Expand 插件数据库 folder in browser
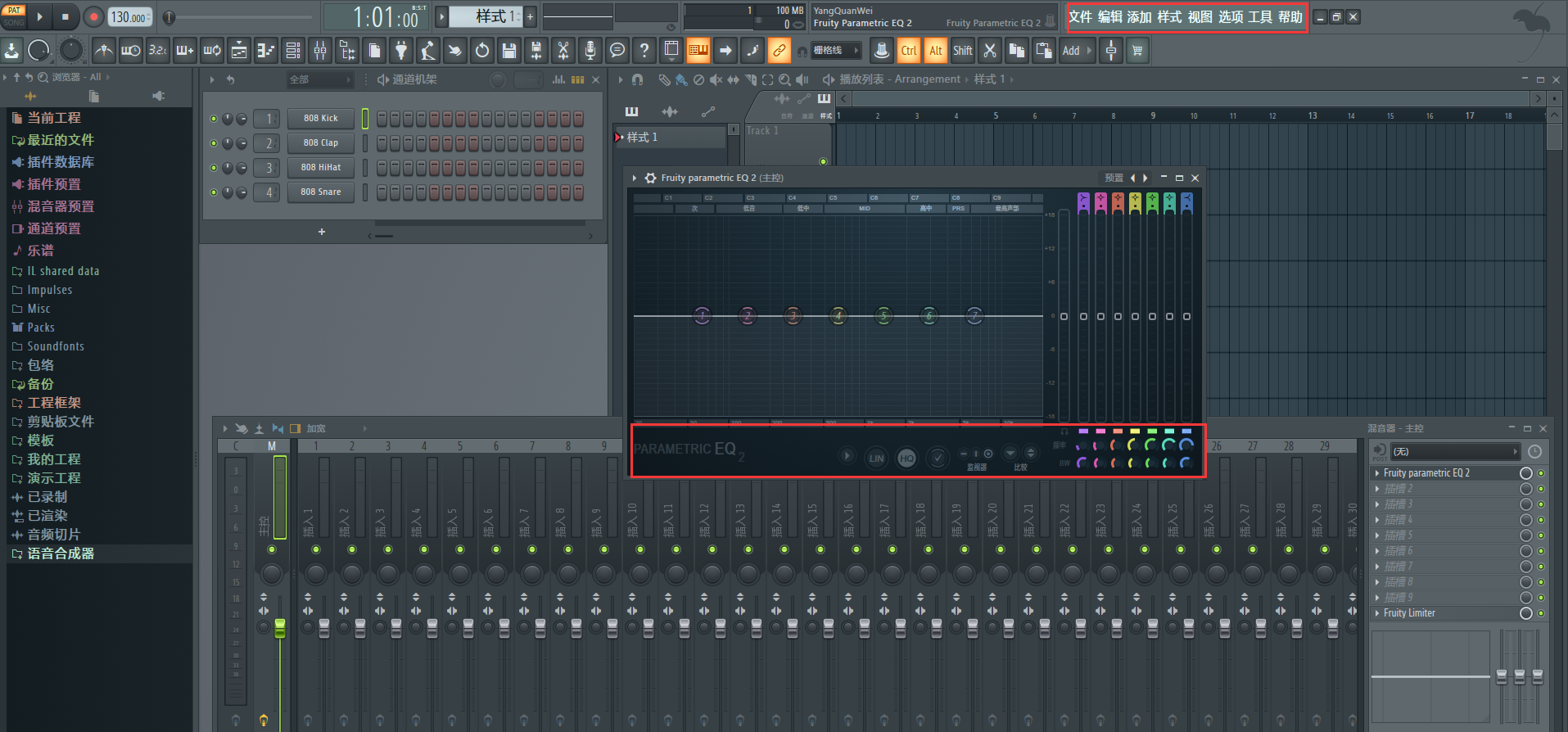This screenshot has width=1568, height=732. (53, 162)
